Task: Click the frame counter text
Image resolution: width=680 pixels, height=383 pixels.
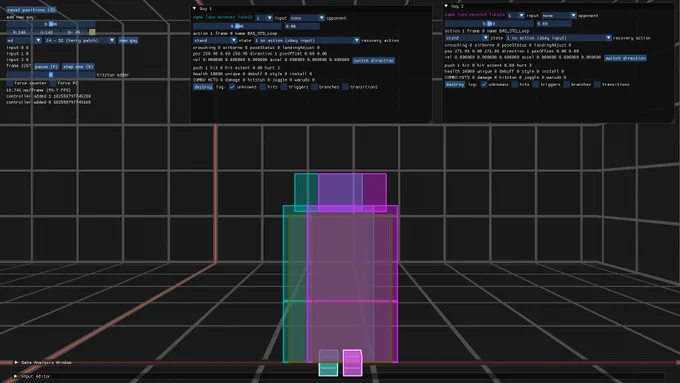Action: click(19, 66)
